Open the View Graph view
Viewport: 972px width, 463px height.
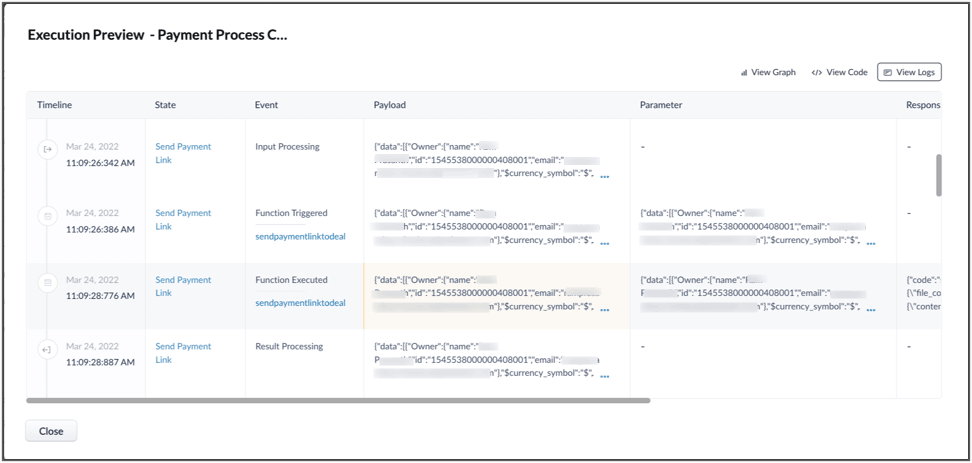pos(767,72)
